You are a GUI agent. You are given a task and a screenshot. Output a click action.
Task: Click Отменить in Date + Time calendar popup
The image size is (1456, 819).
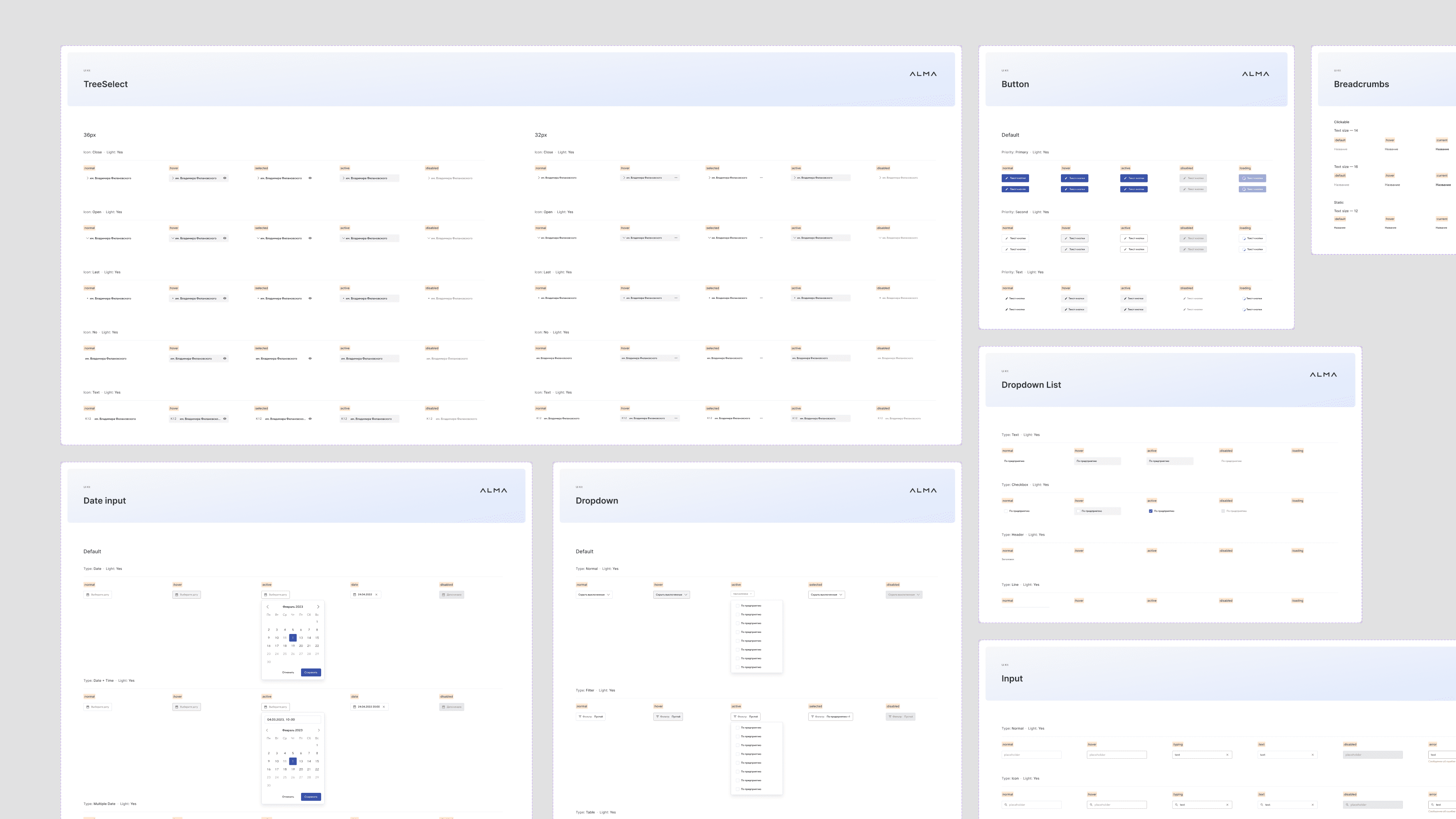coord(288,797)
